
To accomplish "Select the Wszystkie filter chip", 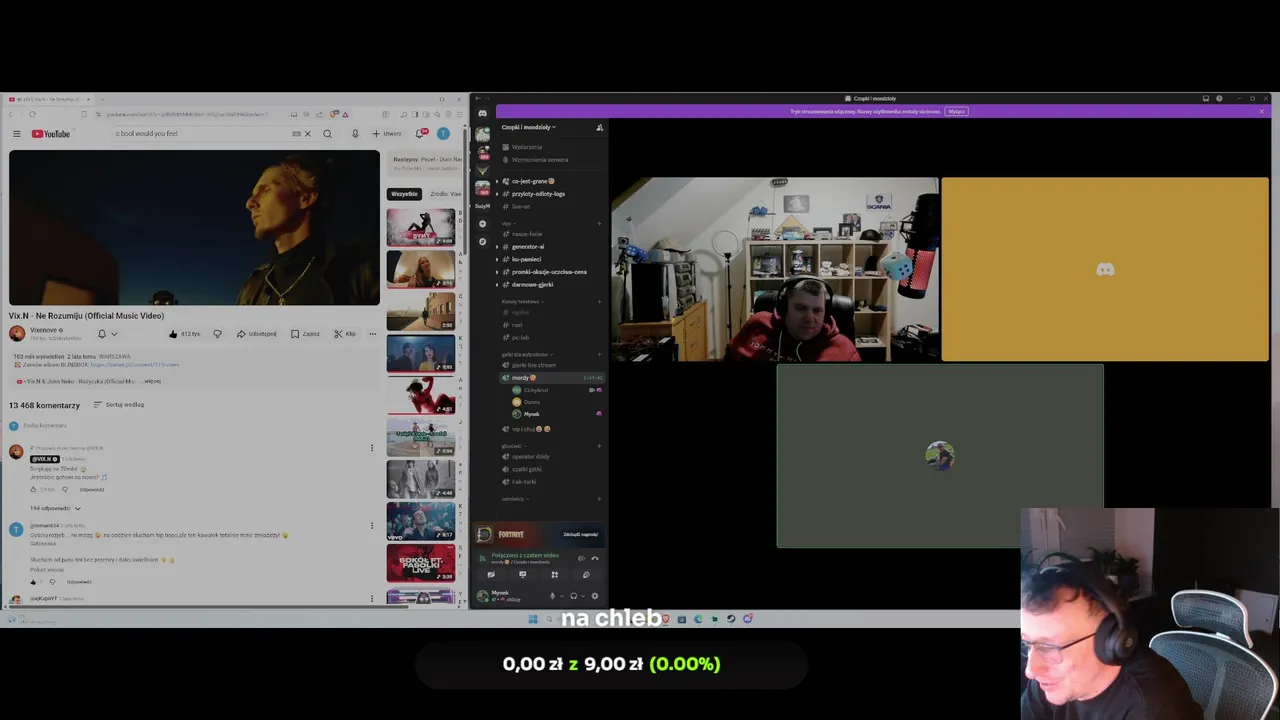I will (404, 194).
